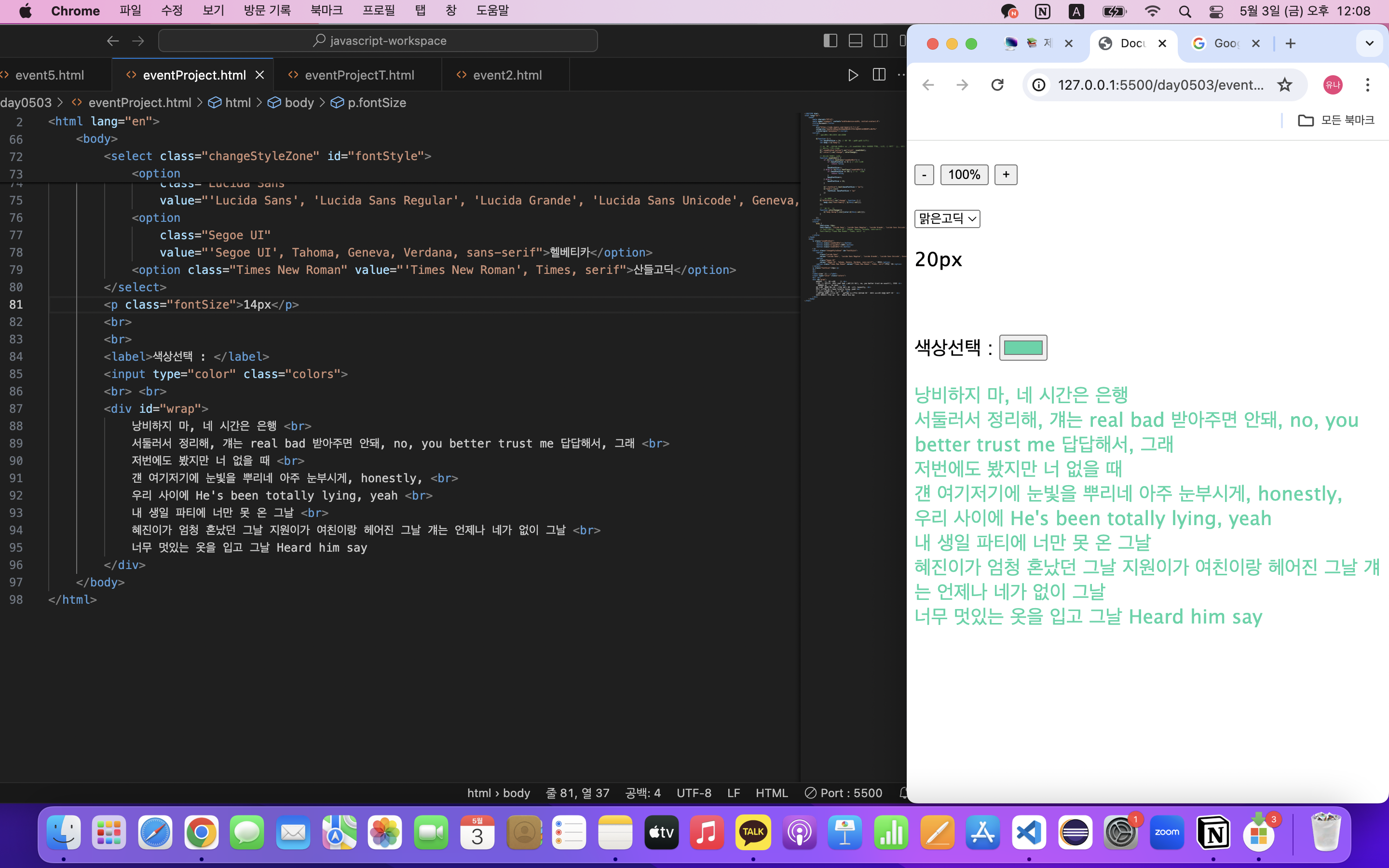Run the code with the play icon
This screenshot has width=1389, height=868.
point(853,75)
